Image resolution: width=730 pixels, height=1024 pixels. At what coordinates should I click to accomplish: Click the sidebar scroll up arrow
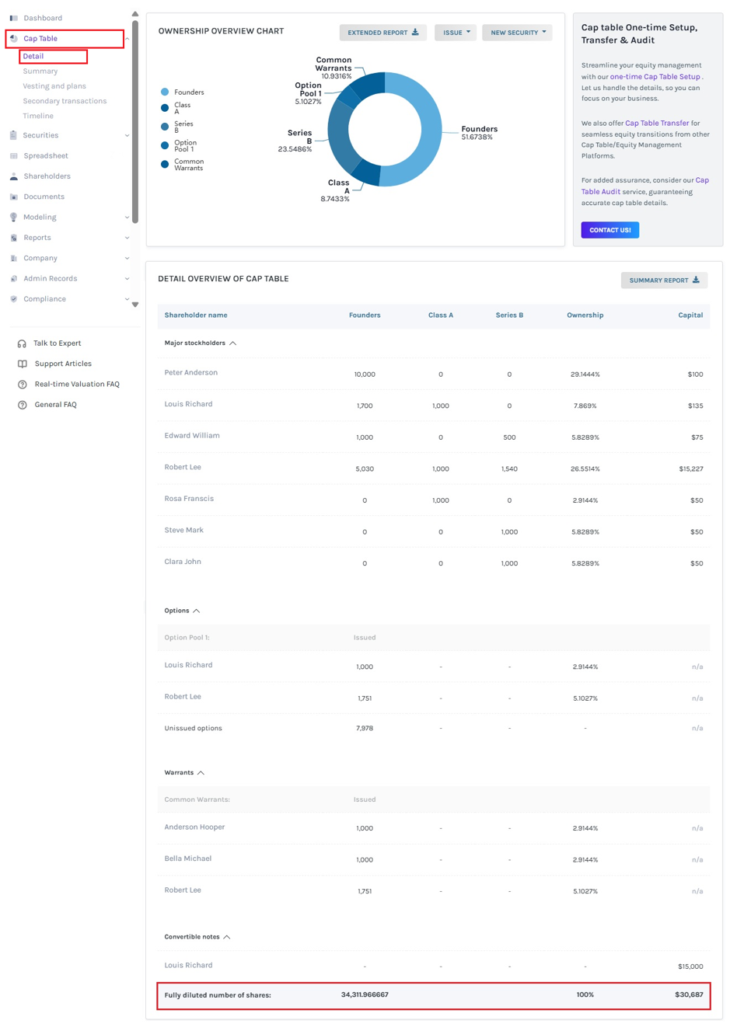135,14
